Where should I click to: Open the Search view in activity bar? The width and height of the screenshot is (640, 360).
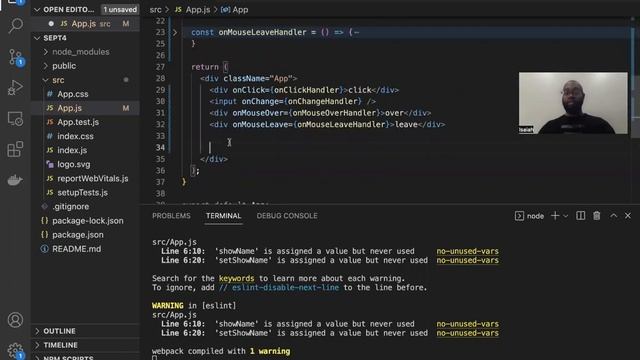tap(16, 26)
